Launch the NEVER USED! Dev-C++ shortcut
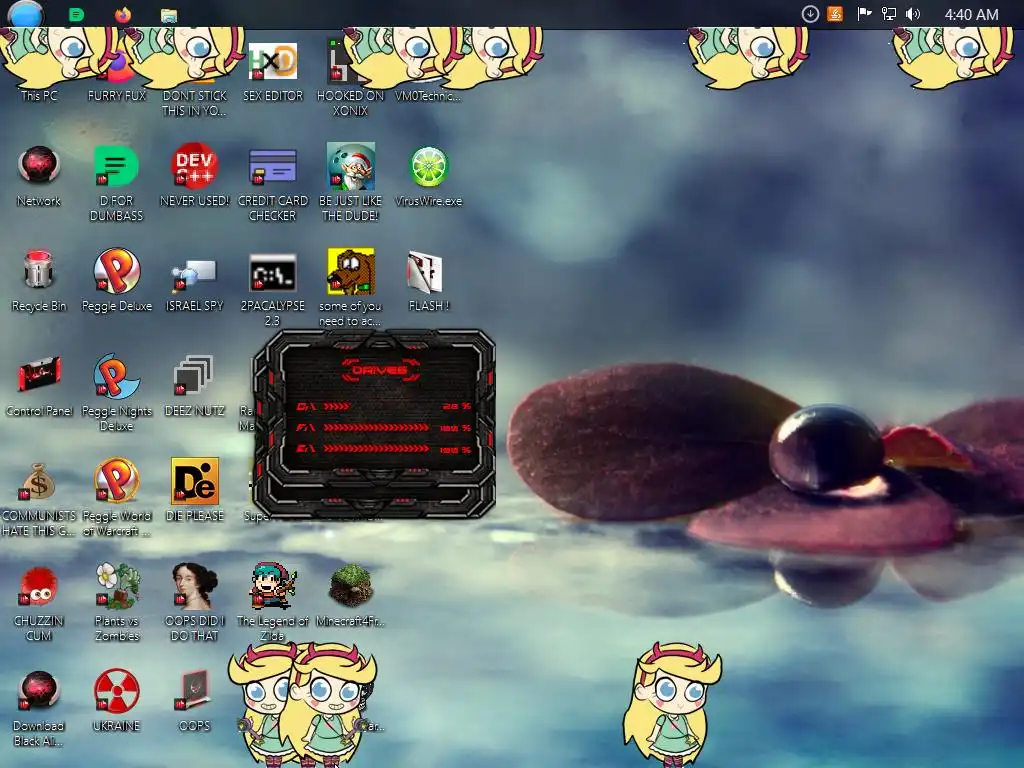Image resolution: width=1024 pixels, height=768 pixels. tap(195, 176)
